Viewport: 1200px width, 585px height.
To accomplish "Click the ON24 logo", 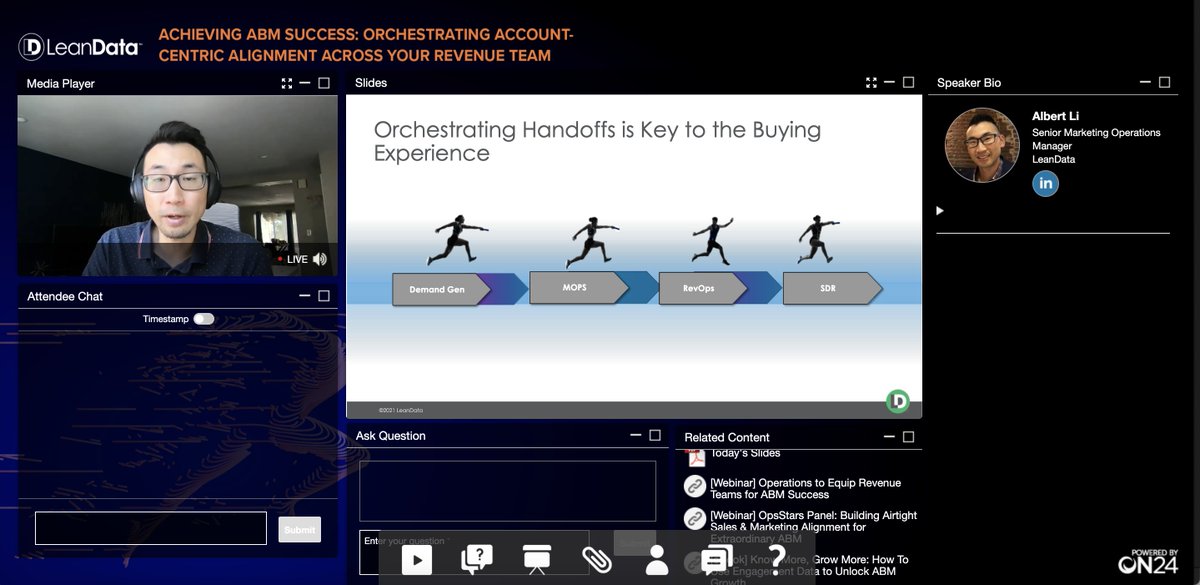I will pos(1150,562).
